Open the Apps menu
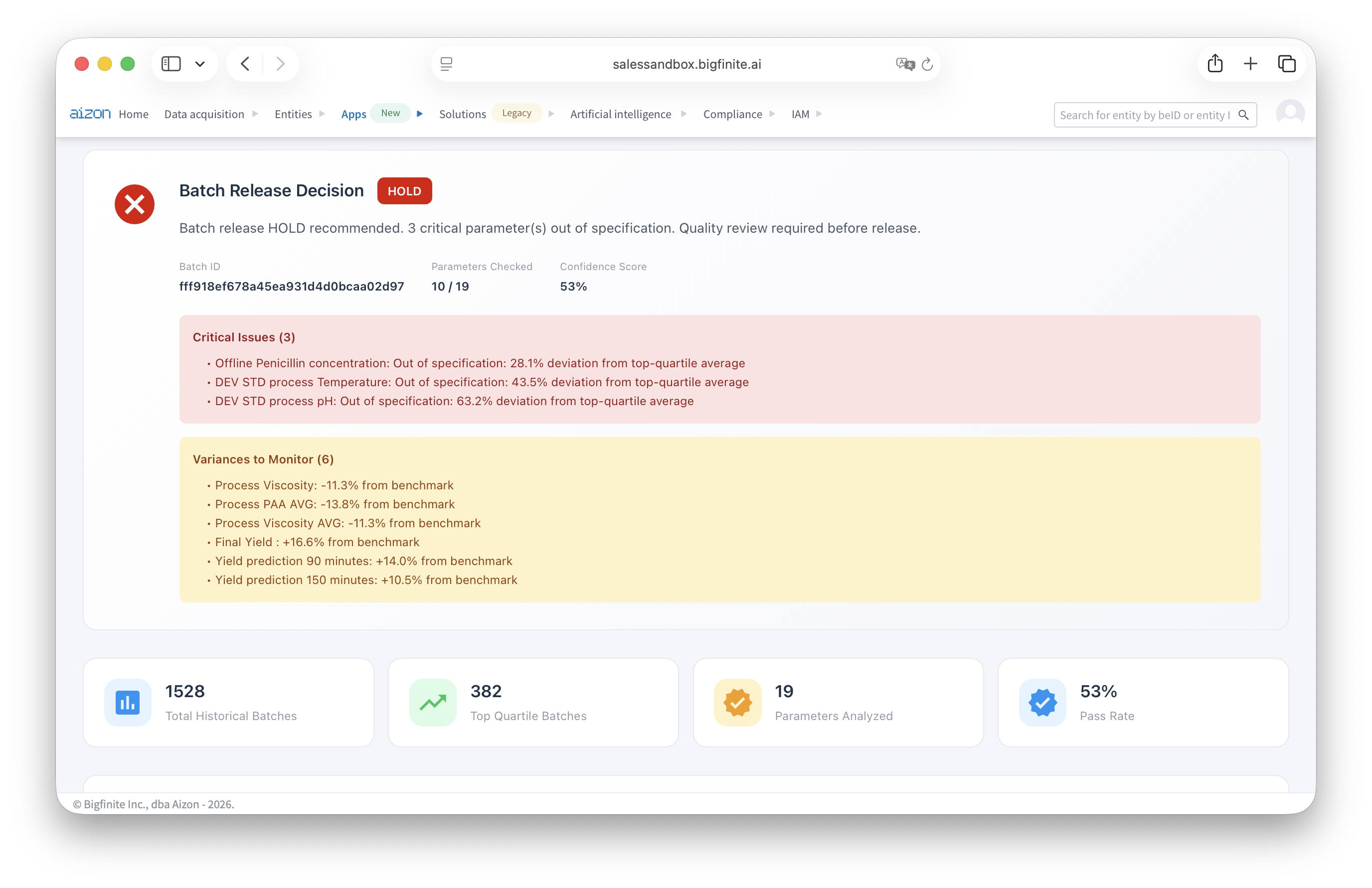This screenshot has height=888, width=1372. click(353, 114)
